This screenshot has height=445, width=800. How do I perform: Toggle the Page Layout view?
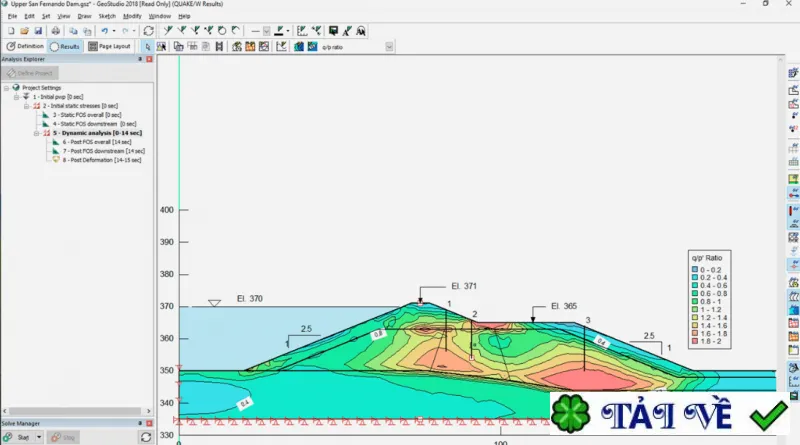click(109, 46)
